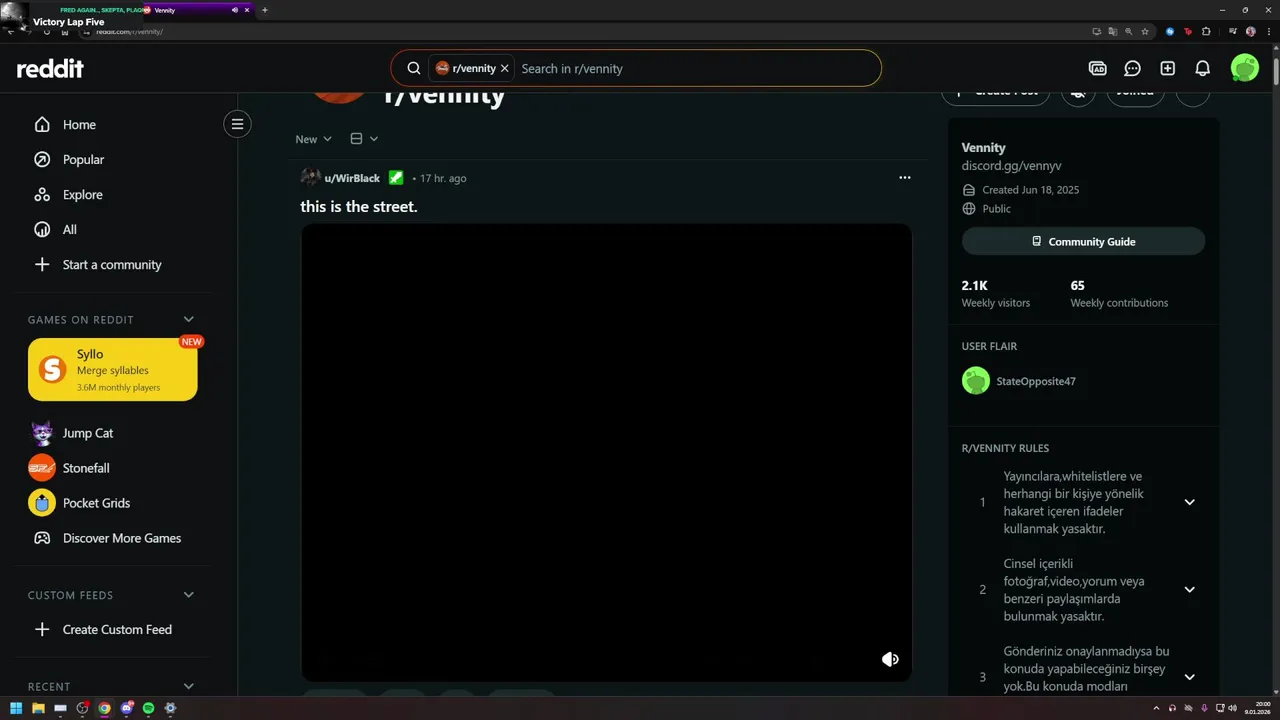Open the Pocket Grids game
Screen dimensions: 1280x720
tap(98, 503)
